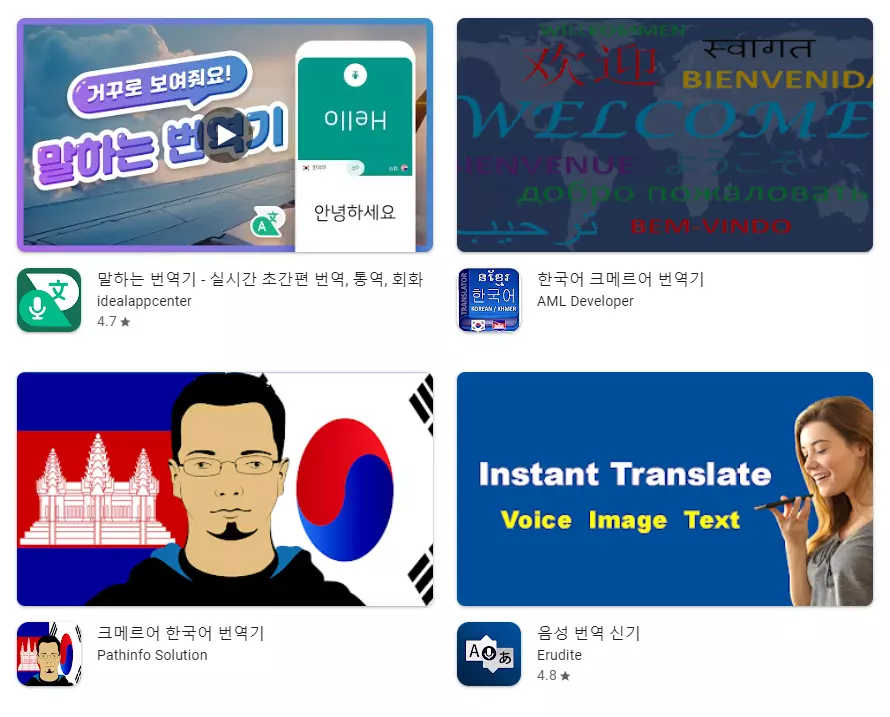Click the phone mockup showing 안녕하세요
The image size is (890, 717).
[x=355, y=146]
